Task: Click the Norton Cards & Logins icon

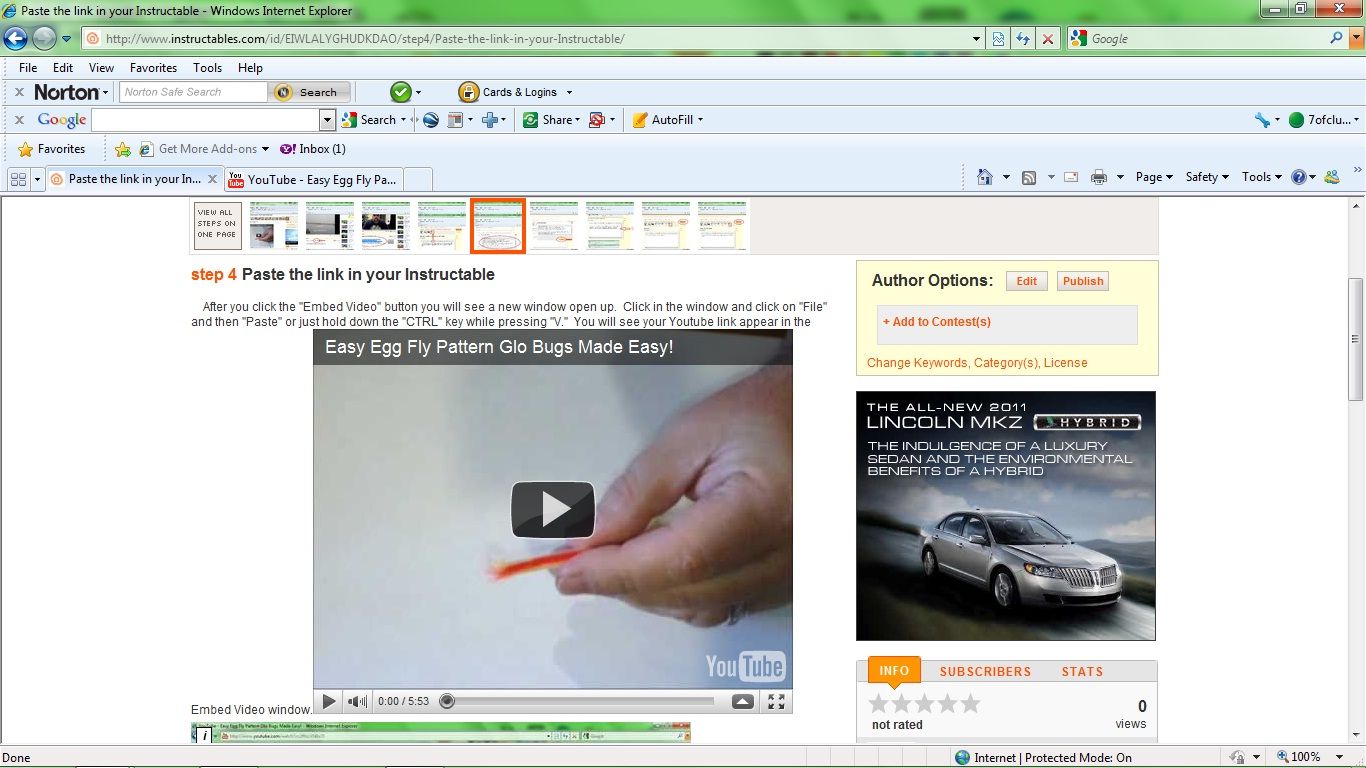Action: click(468, 91)
